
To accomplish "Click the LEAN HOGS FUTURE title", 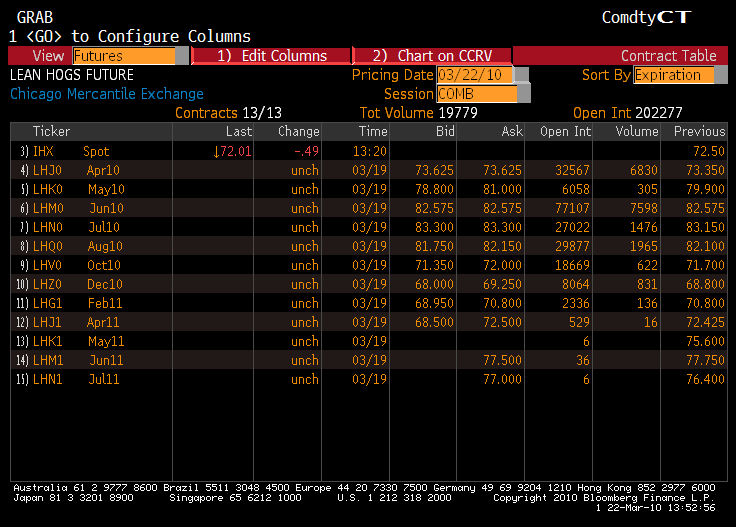I will [72, 75].
